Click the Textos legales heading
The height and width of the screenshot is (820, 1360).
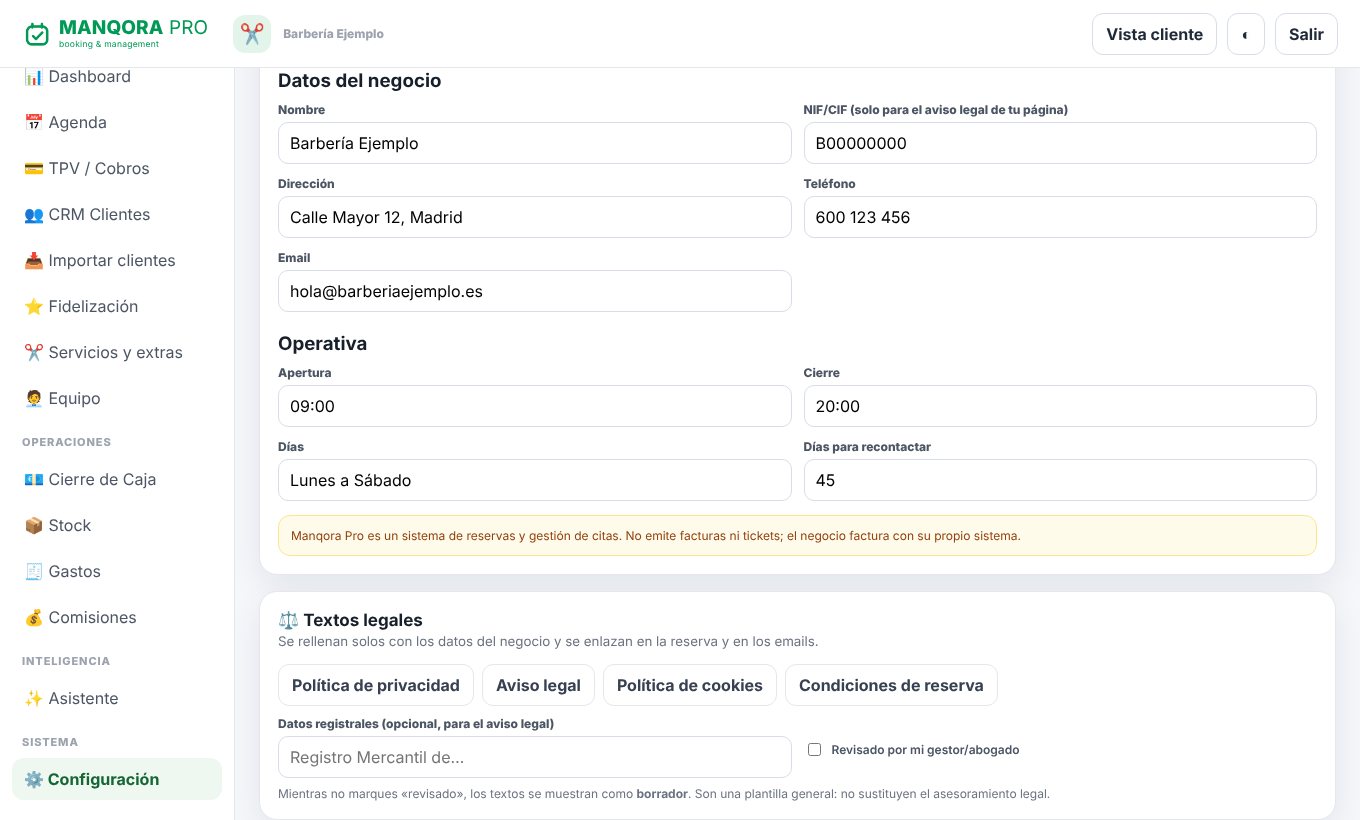coord(350,620)
